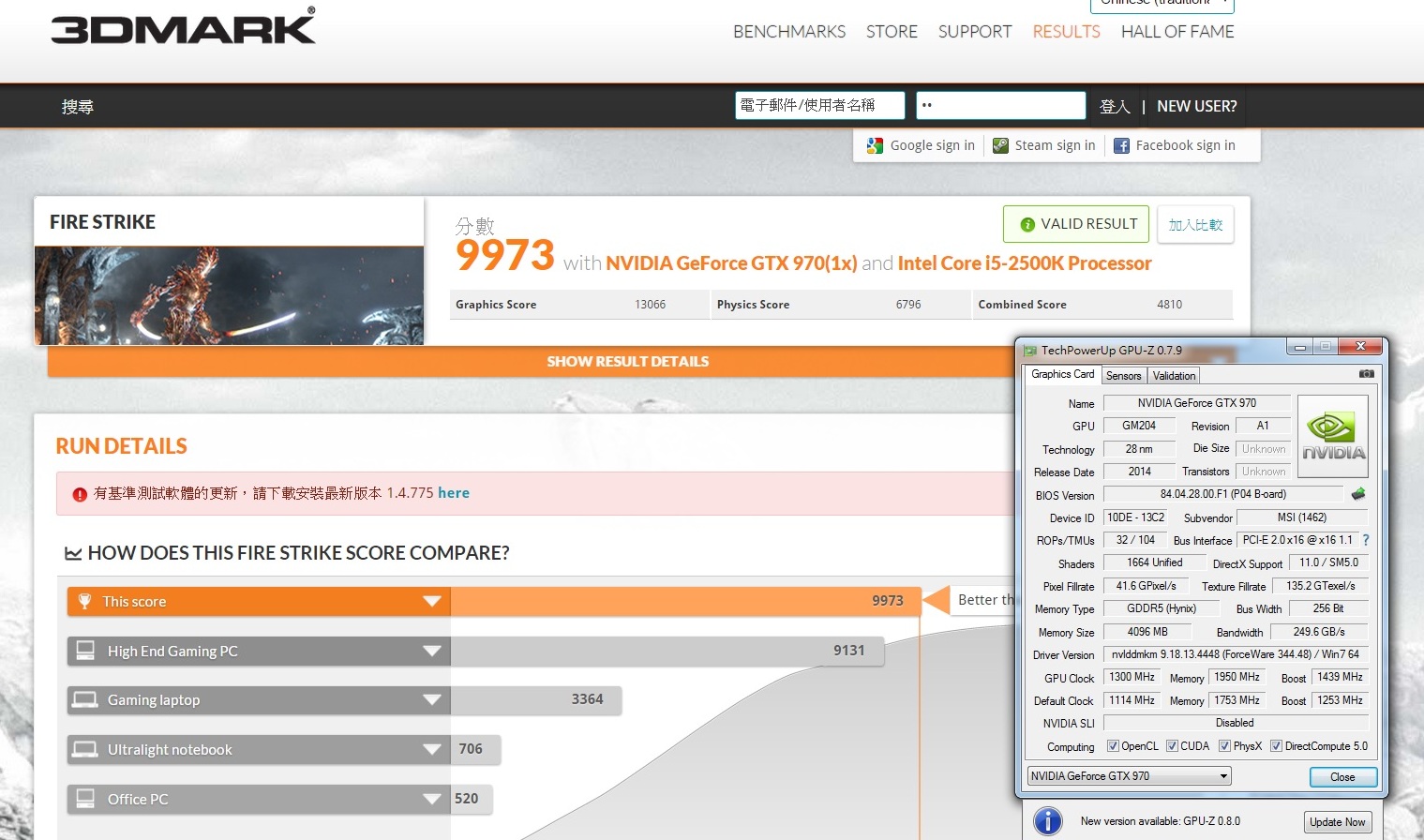Click the trophy icon beside This score

(x=84, y=601)
